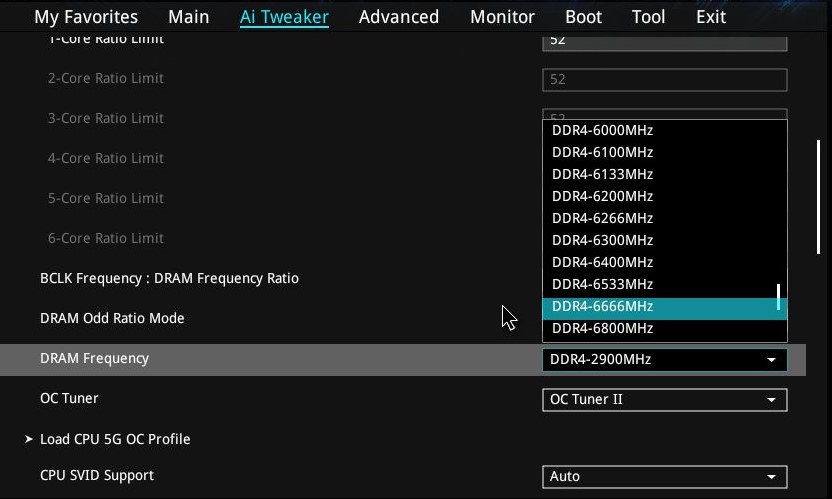Click the arrow beside Load CPU 5G OC Profile
832x499 pixels.
[x=28, y=439]
